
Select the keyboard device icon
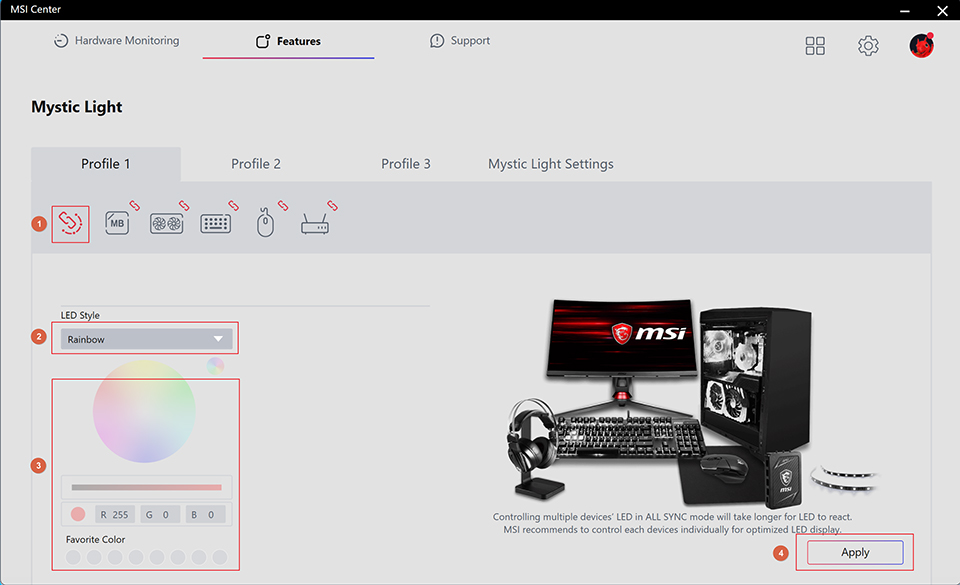pos(216,224)
